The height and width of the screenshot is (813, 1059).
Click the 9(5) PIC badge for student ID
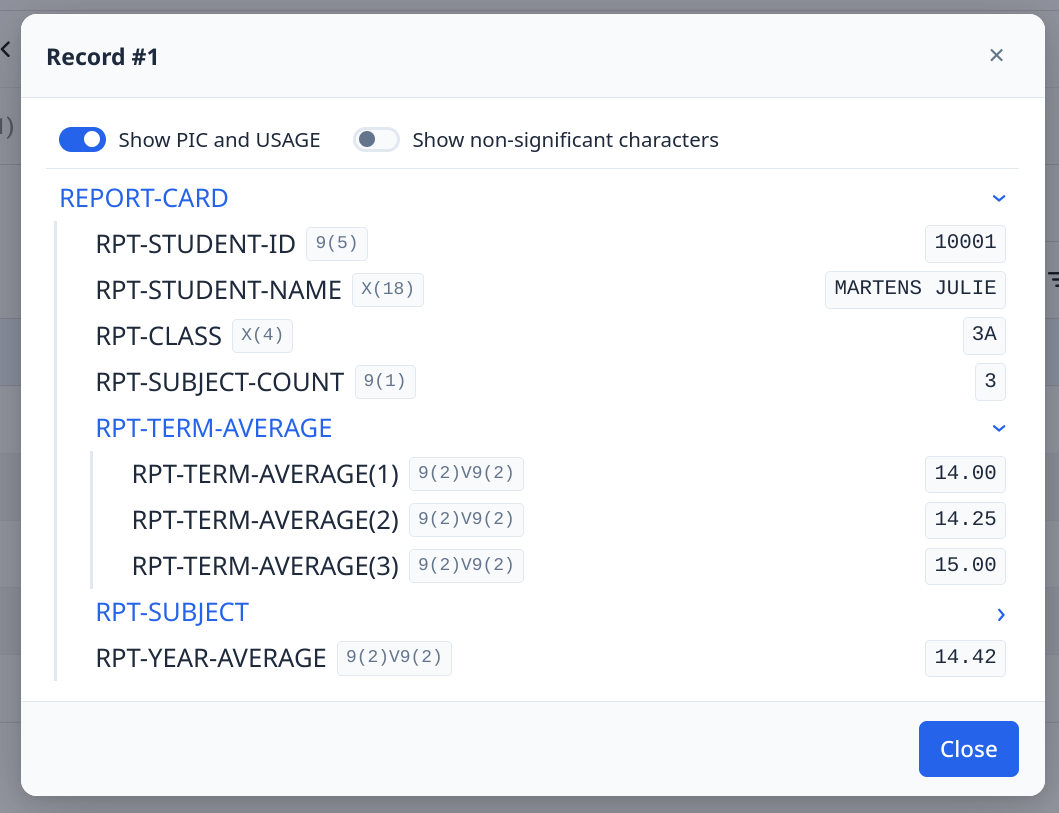click(x=336, y=244)
